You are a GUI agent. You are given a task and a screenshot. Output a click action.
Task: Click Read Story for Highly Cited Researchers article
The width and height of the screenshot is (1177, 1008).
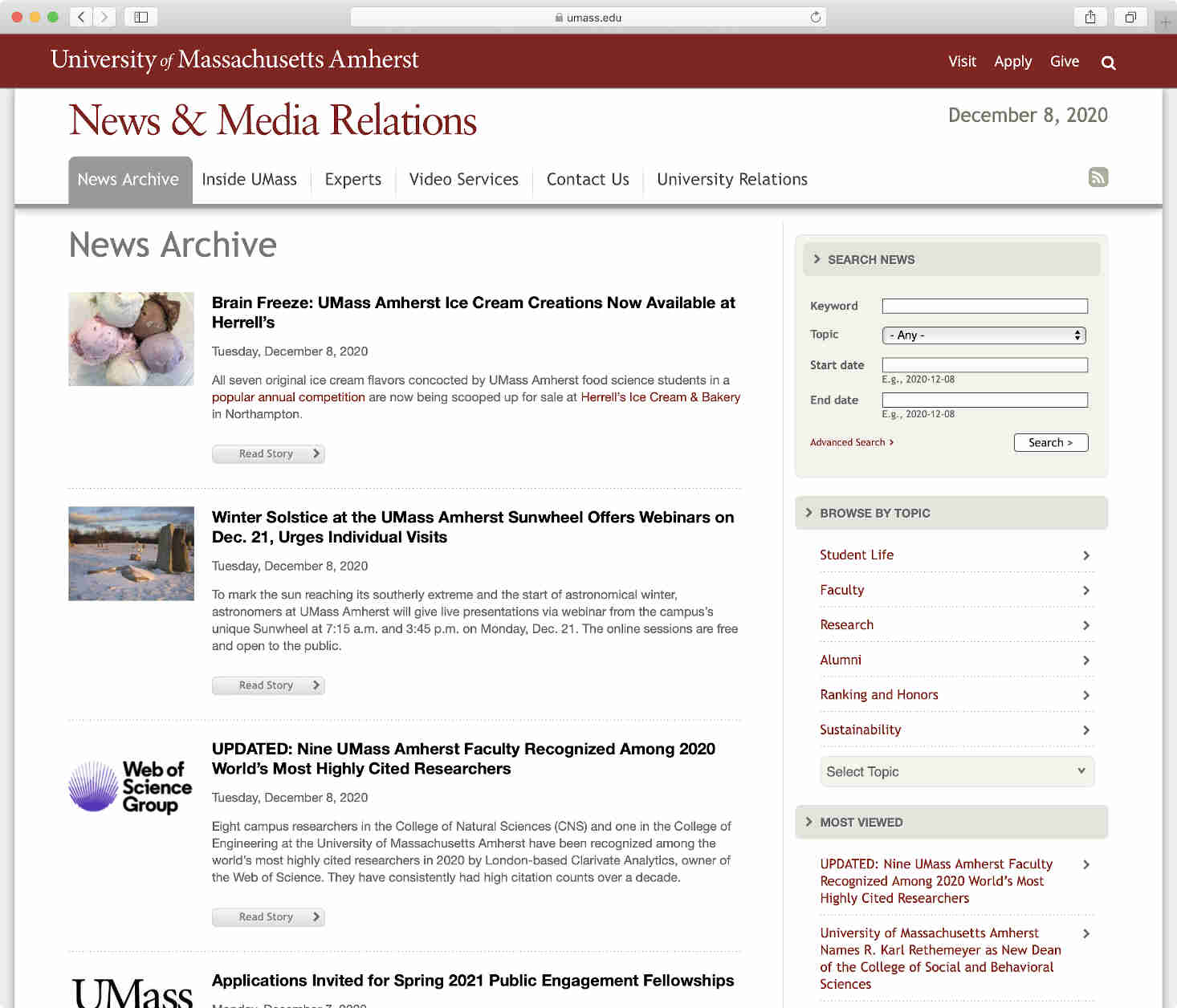click(x=268, y=917)
